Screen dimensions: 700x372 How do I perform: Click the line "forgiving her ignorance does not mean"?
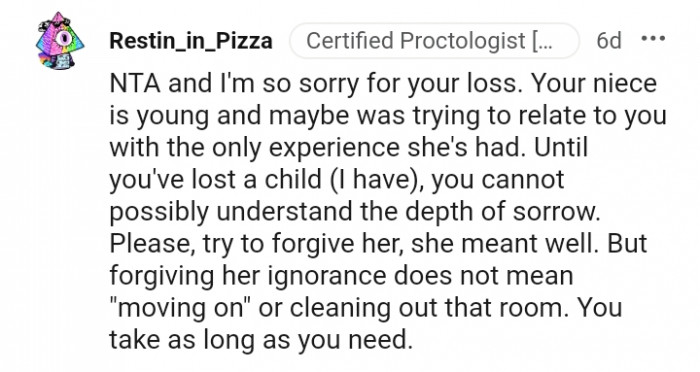tap(341, 276)
